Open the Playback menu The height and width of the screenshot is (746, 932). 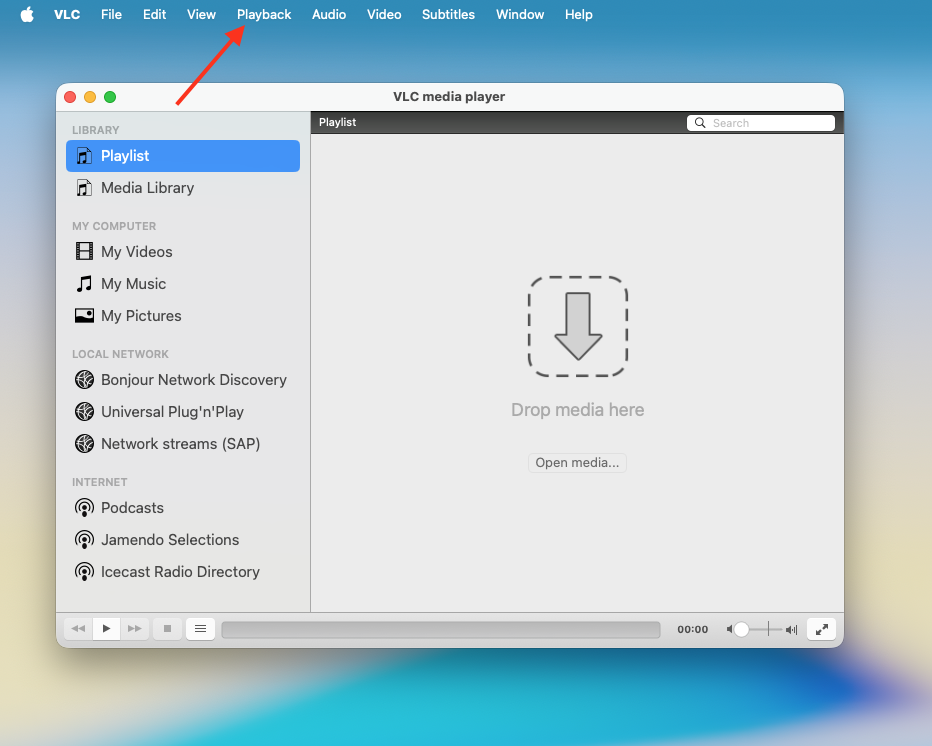pyautogui.click(x=263, y=14)
